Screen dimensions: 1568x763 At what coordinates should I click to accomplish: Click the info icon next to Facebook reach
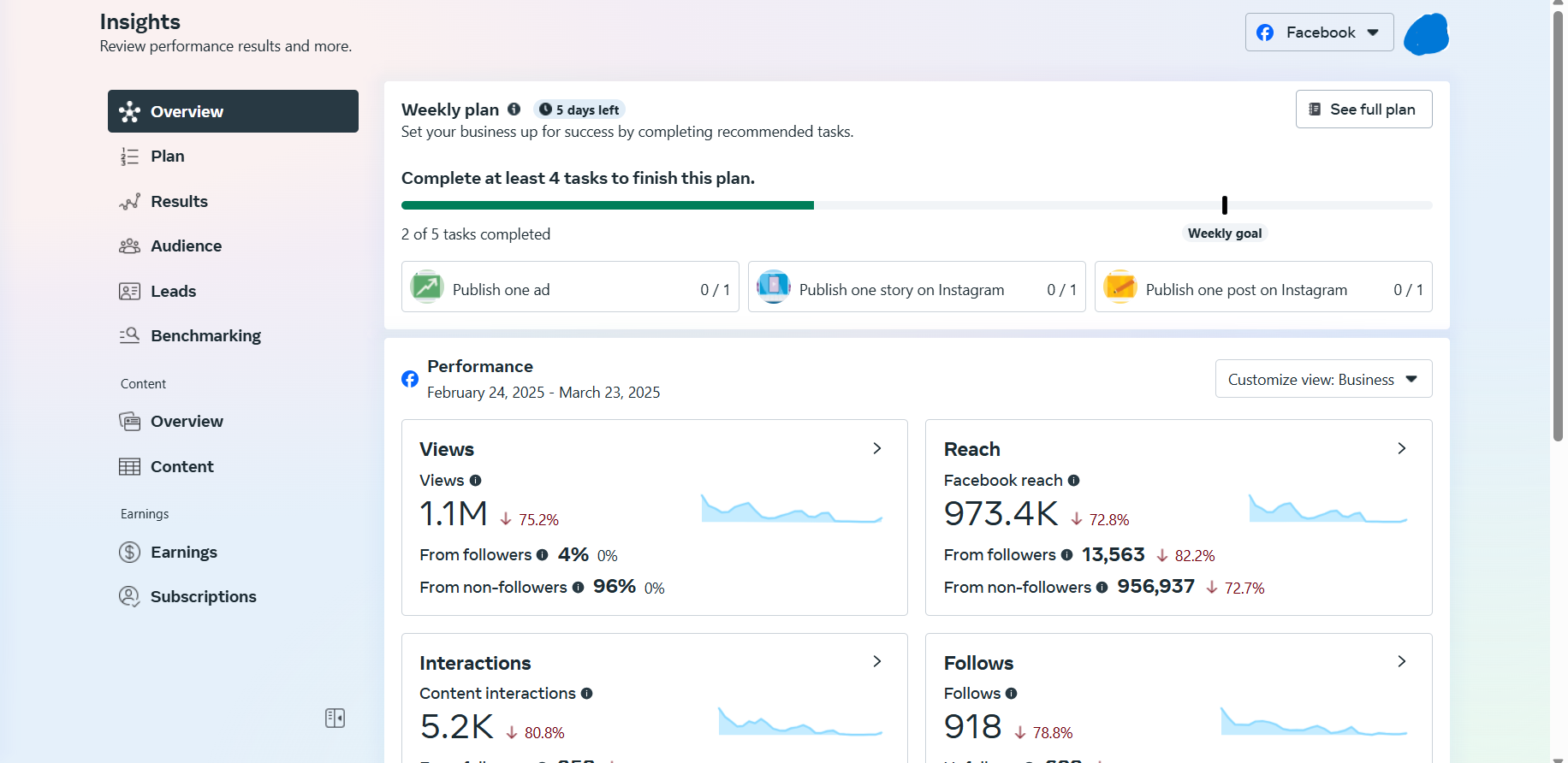pos(1073,481)
